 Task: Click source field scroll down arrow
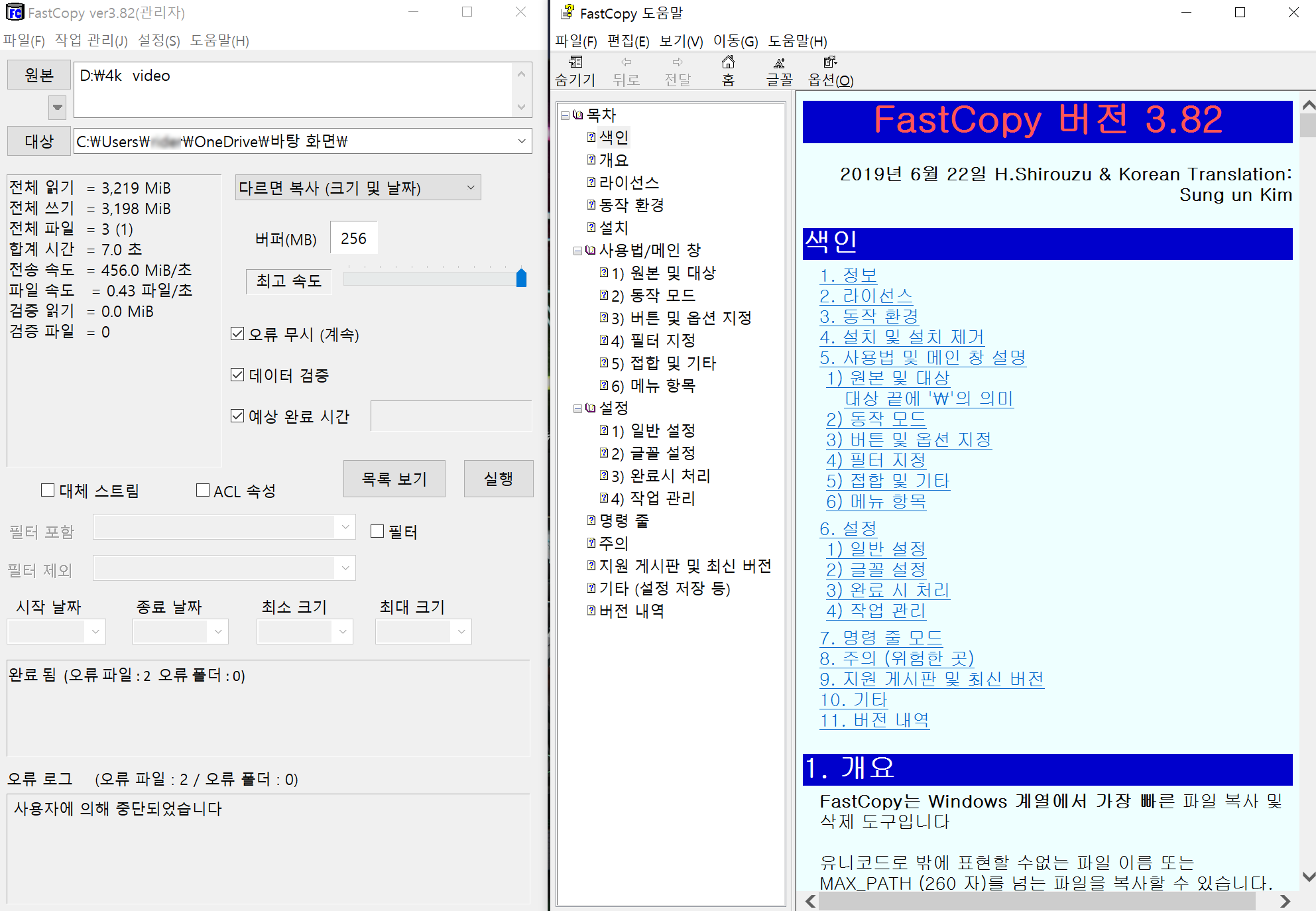pyautogui.click(x=521, y=107)
